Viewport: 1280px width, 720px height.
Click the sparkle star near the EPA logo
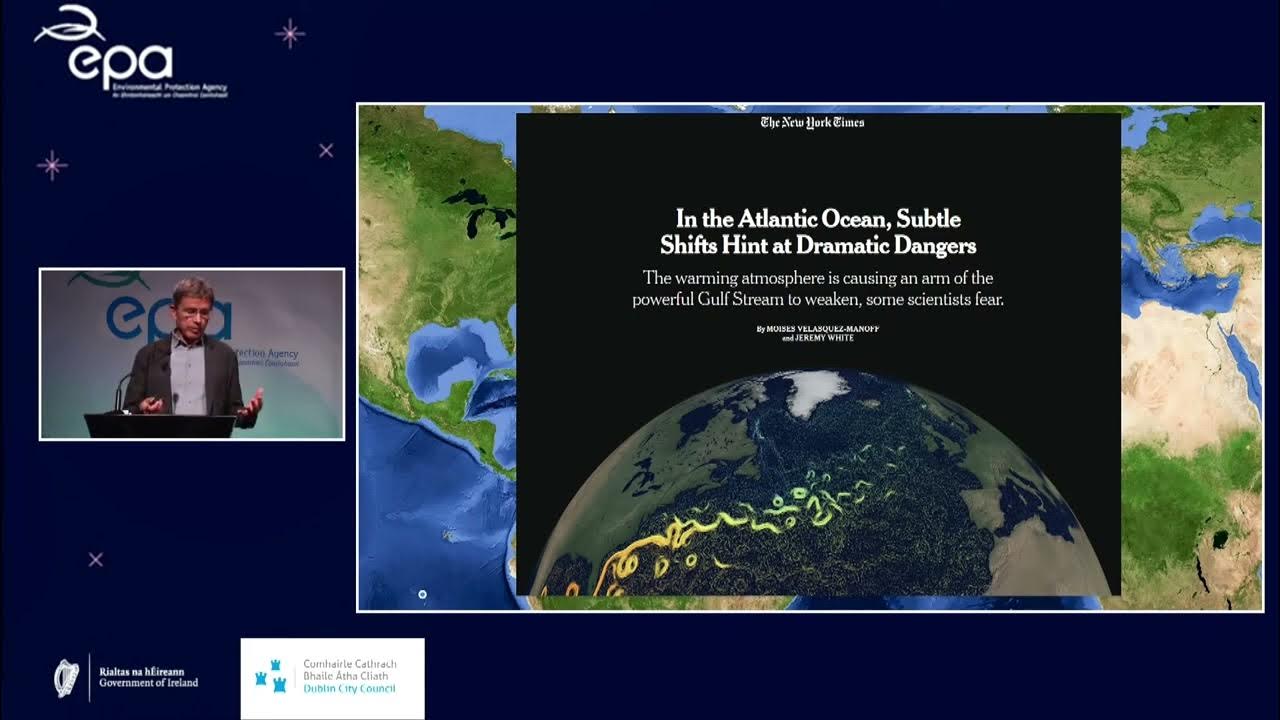(x=289, y=34)
